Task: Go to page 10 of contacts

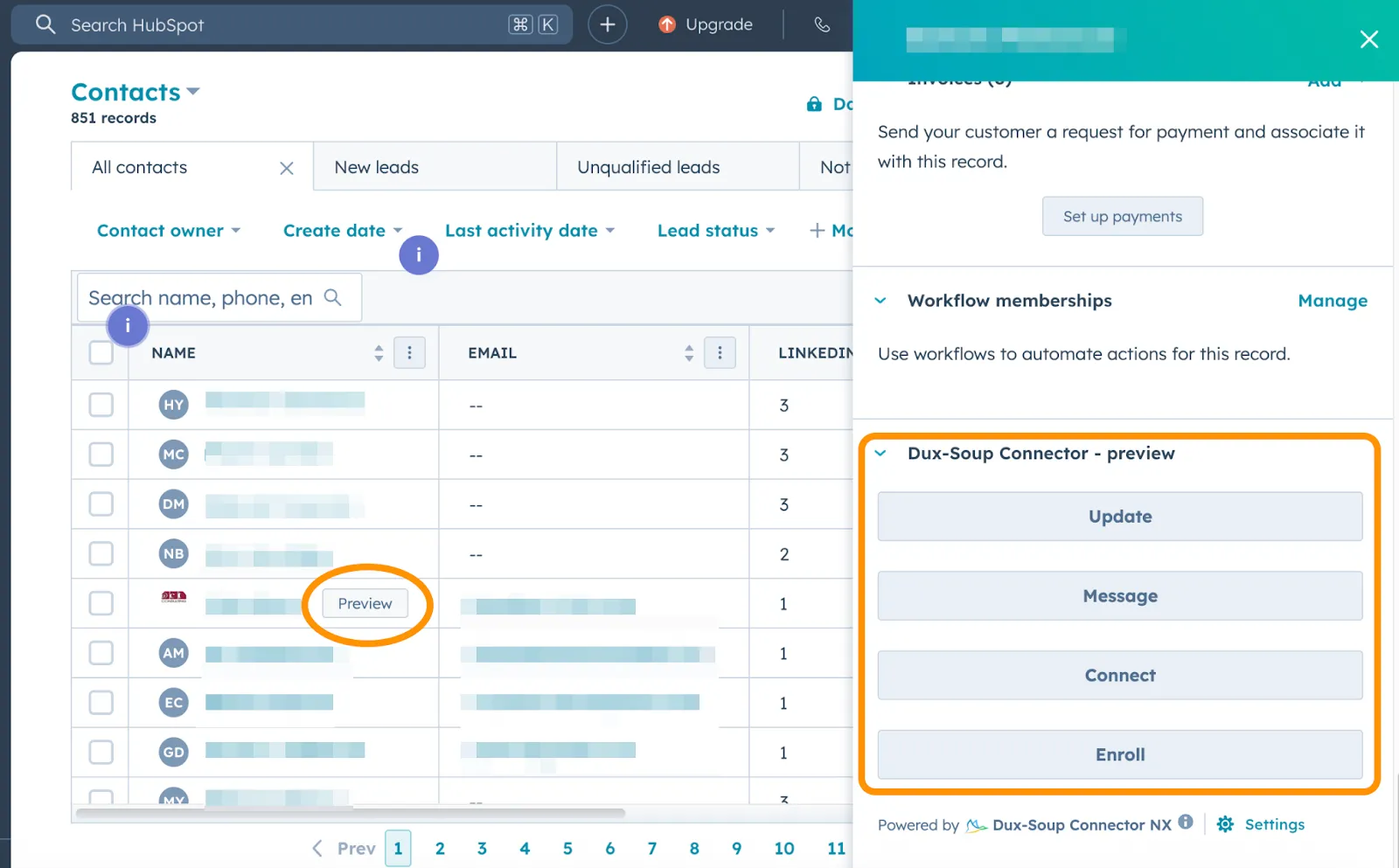Action: (x=784, y=848)
